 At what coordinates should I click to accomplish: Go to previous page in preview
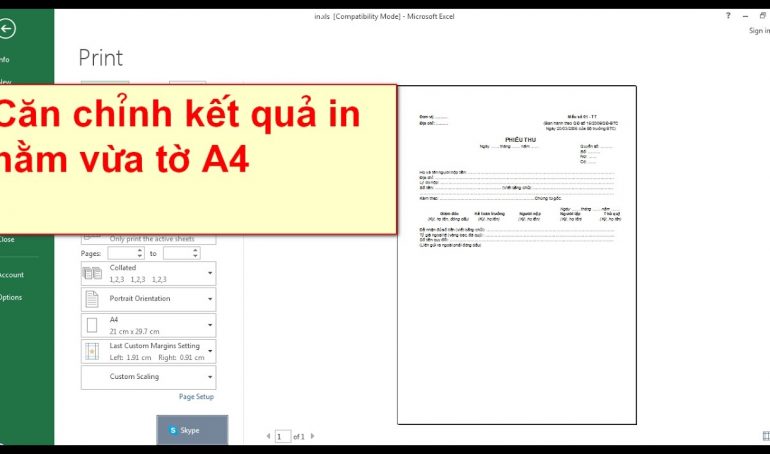click(268, 436)
